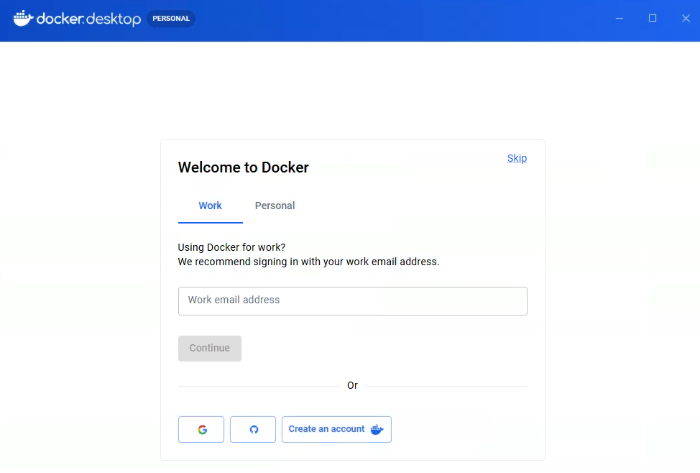
Task: Close the Docker Desktop window
Action: click(x=686, y=18)
